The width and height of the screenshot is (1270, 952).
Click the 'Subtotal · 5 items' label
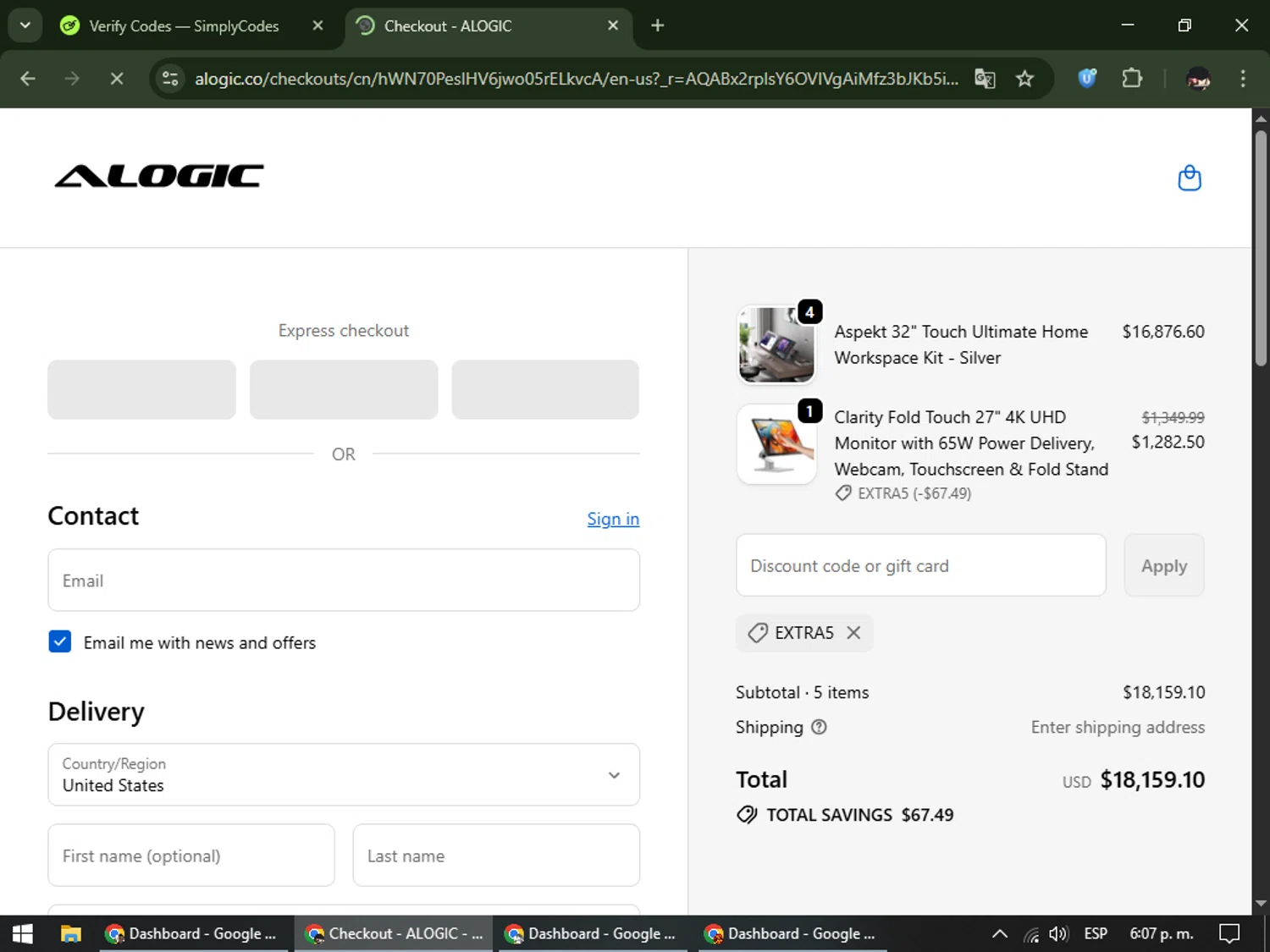[x=802, y=692]
